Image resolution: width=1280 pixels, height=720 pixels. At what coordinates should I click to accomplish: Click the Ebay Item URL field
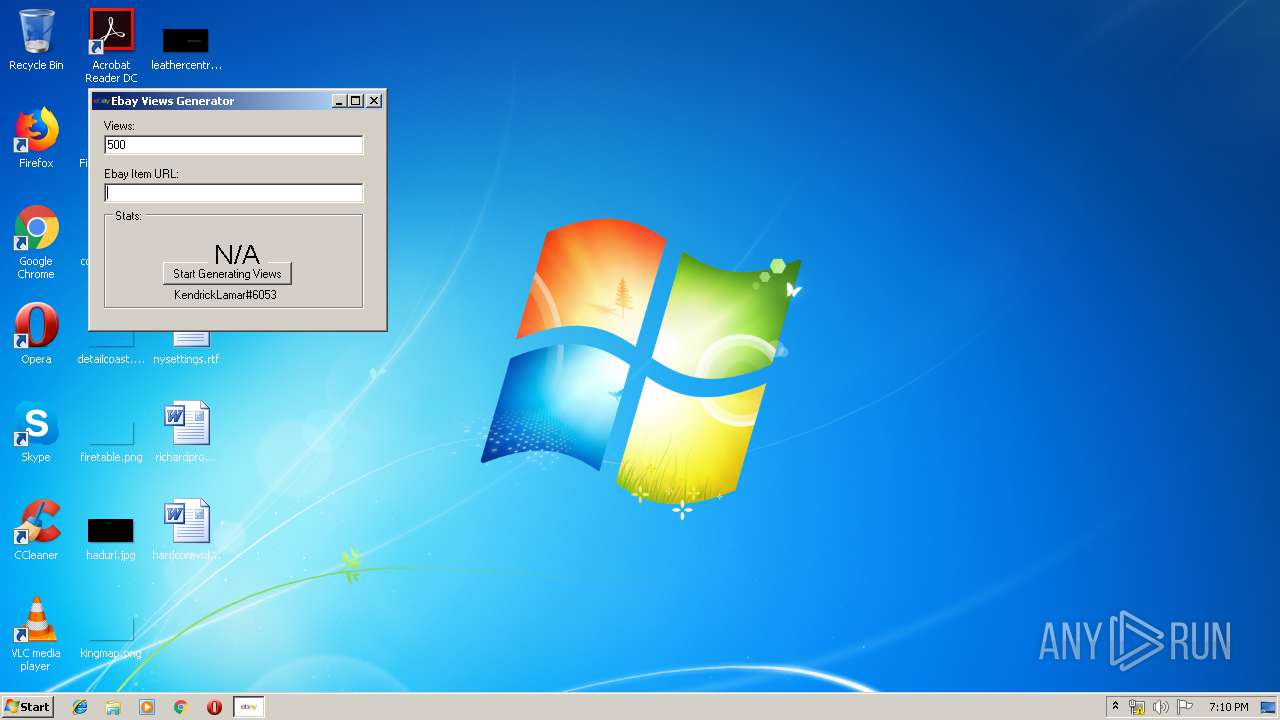(233, 193)
